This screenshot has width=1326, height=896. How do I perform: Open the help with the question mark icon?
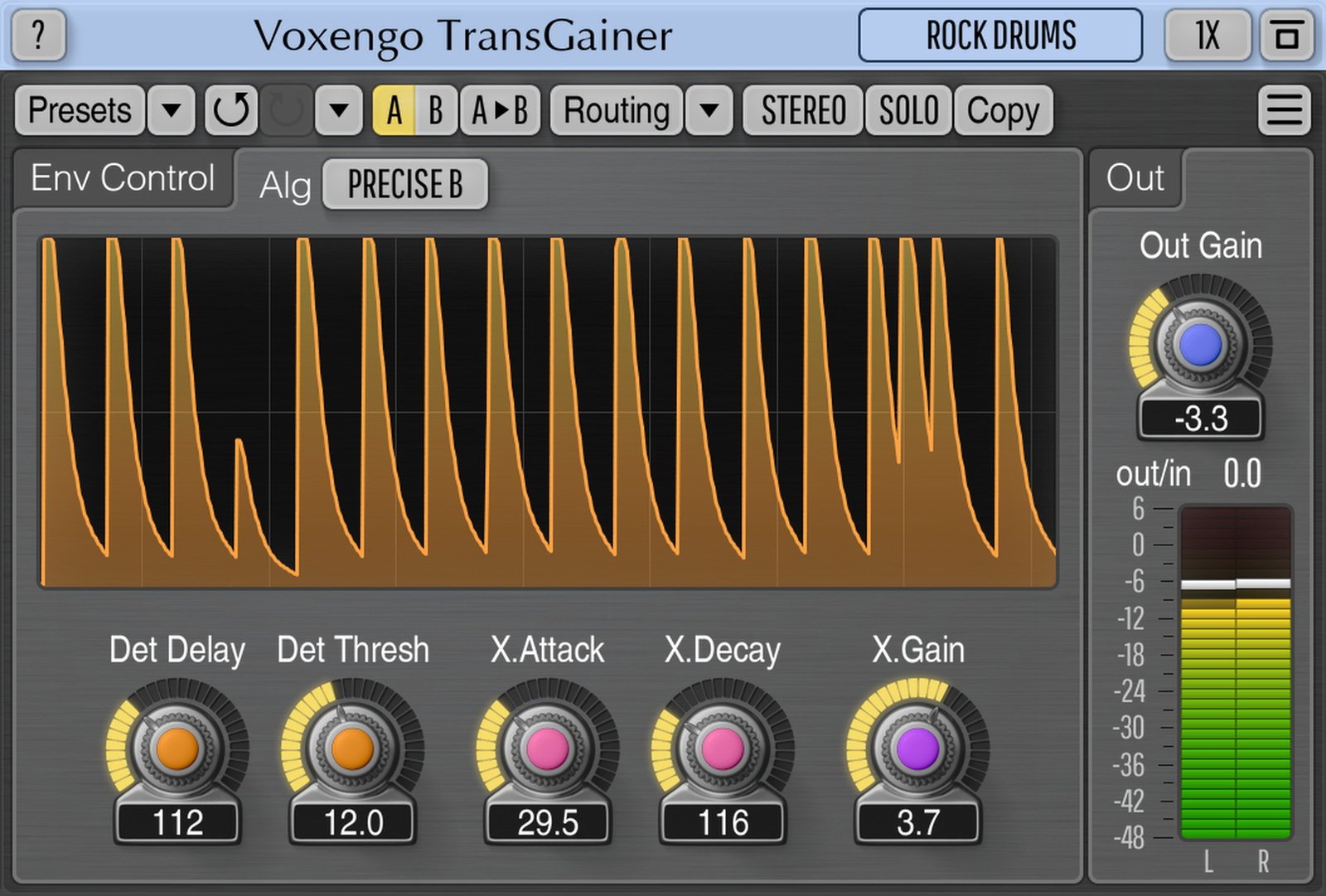[37, 36]
